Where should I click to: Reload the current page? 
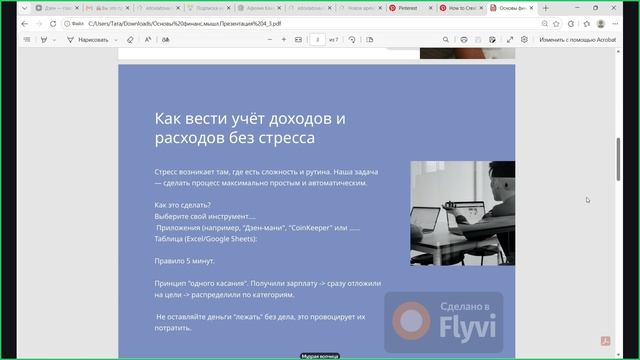(x=53, y=24)
